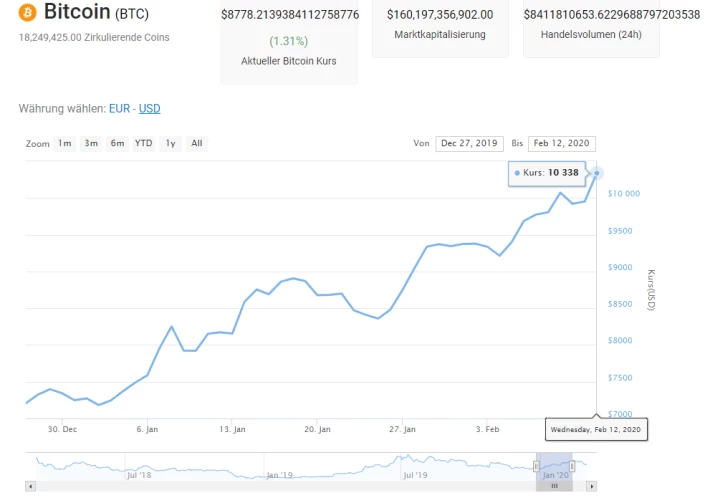Screen dimensions: 710x498
Task: Click the Von date field Dec 27, 2019
Action: pos(469,144)
